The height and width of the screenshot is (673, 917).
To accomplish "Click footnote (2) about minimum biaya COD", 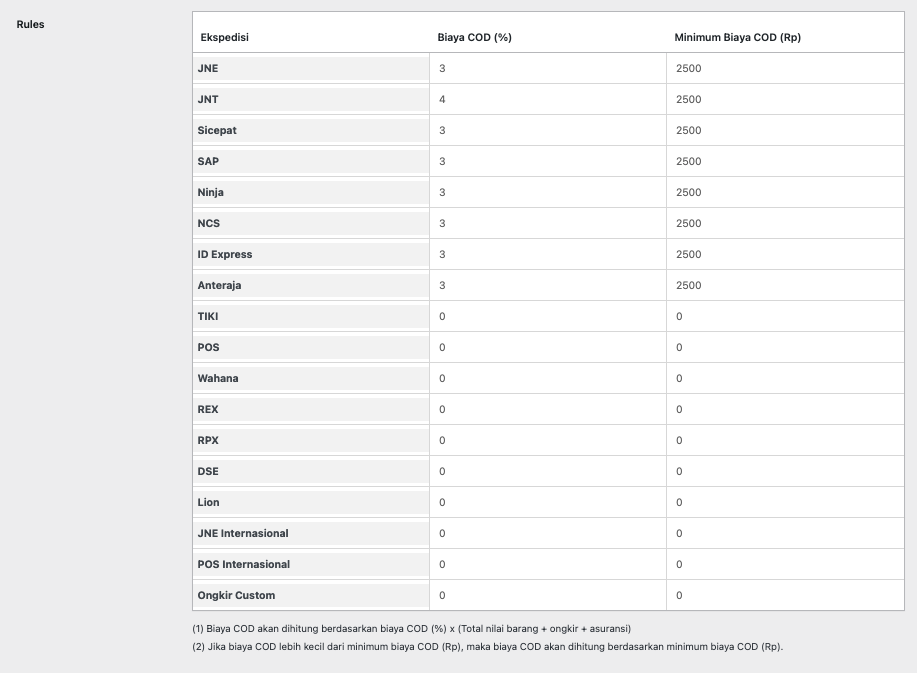I will [487, 647].
